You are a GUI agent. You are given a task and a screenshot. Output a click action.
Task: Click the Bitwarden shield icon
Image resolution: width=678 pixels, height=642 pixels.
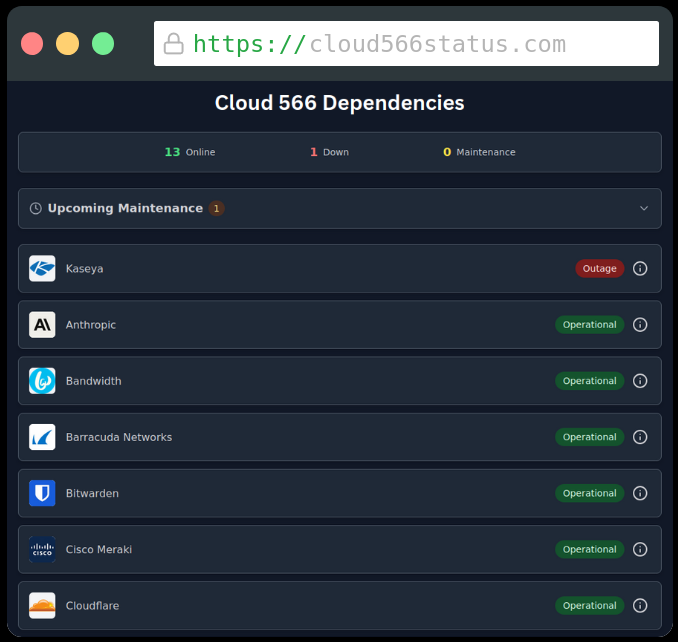pos(42,493)
